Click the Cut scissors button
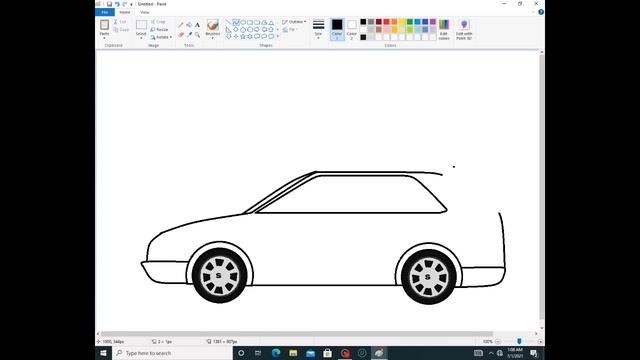Viewport: 640px width, 360px height. (121, 22)
